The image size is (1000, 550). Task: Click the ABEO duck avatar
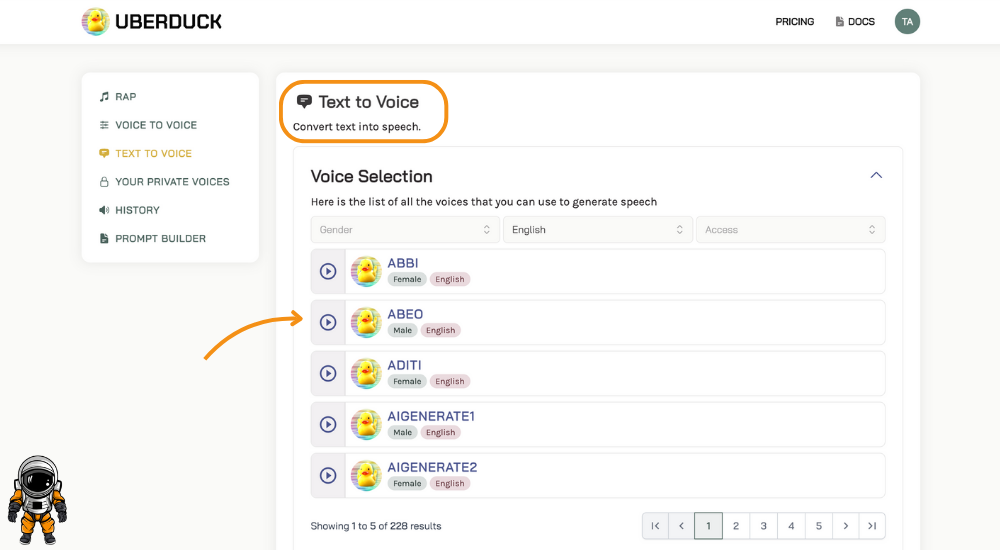point(366,322)
